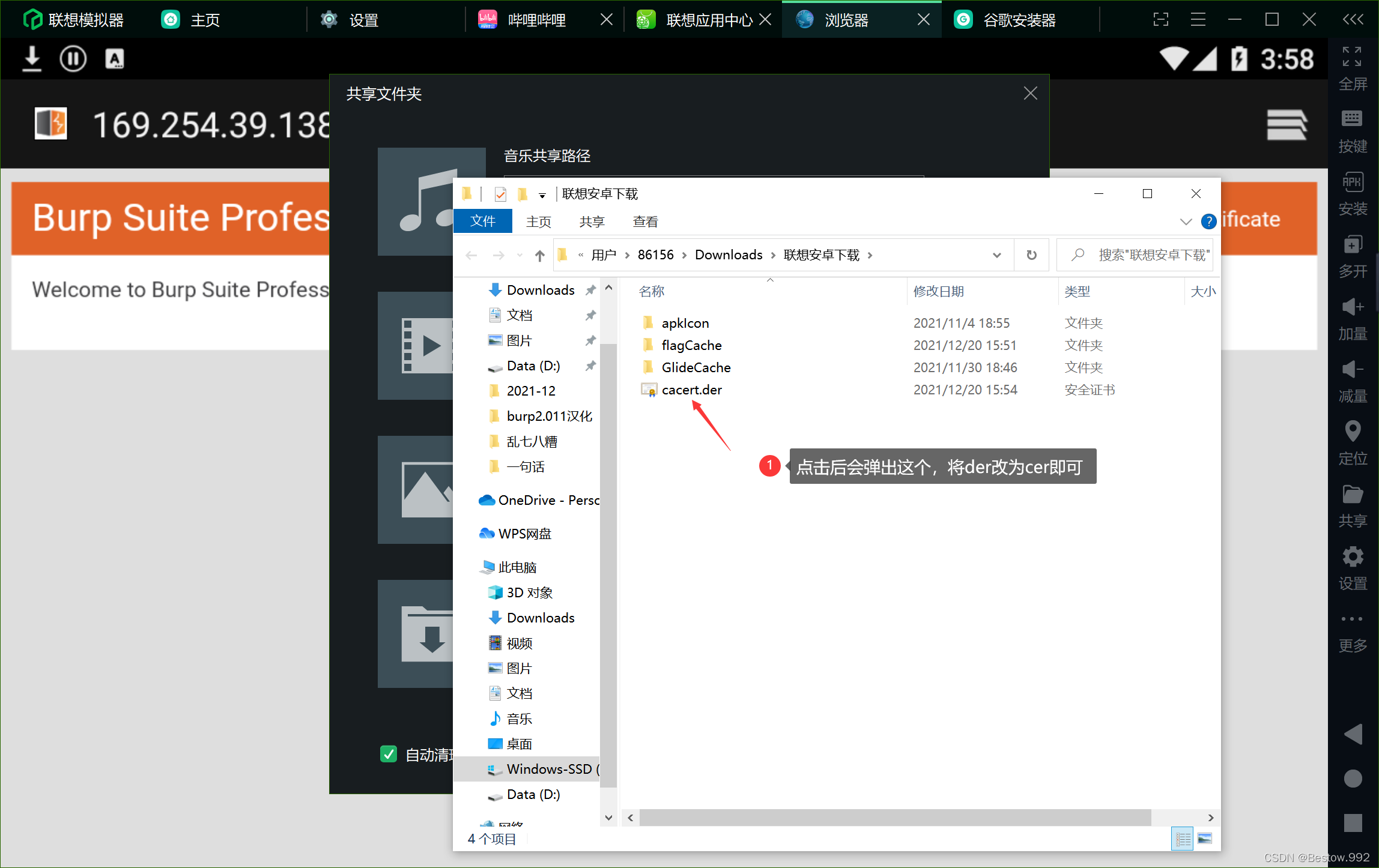Close the 共享文件夹 dialog
The height and width of the screenshot is (868, 1379).
(1031, 93)
